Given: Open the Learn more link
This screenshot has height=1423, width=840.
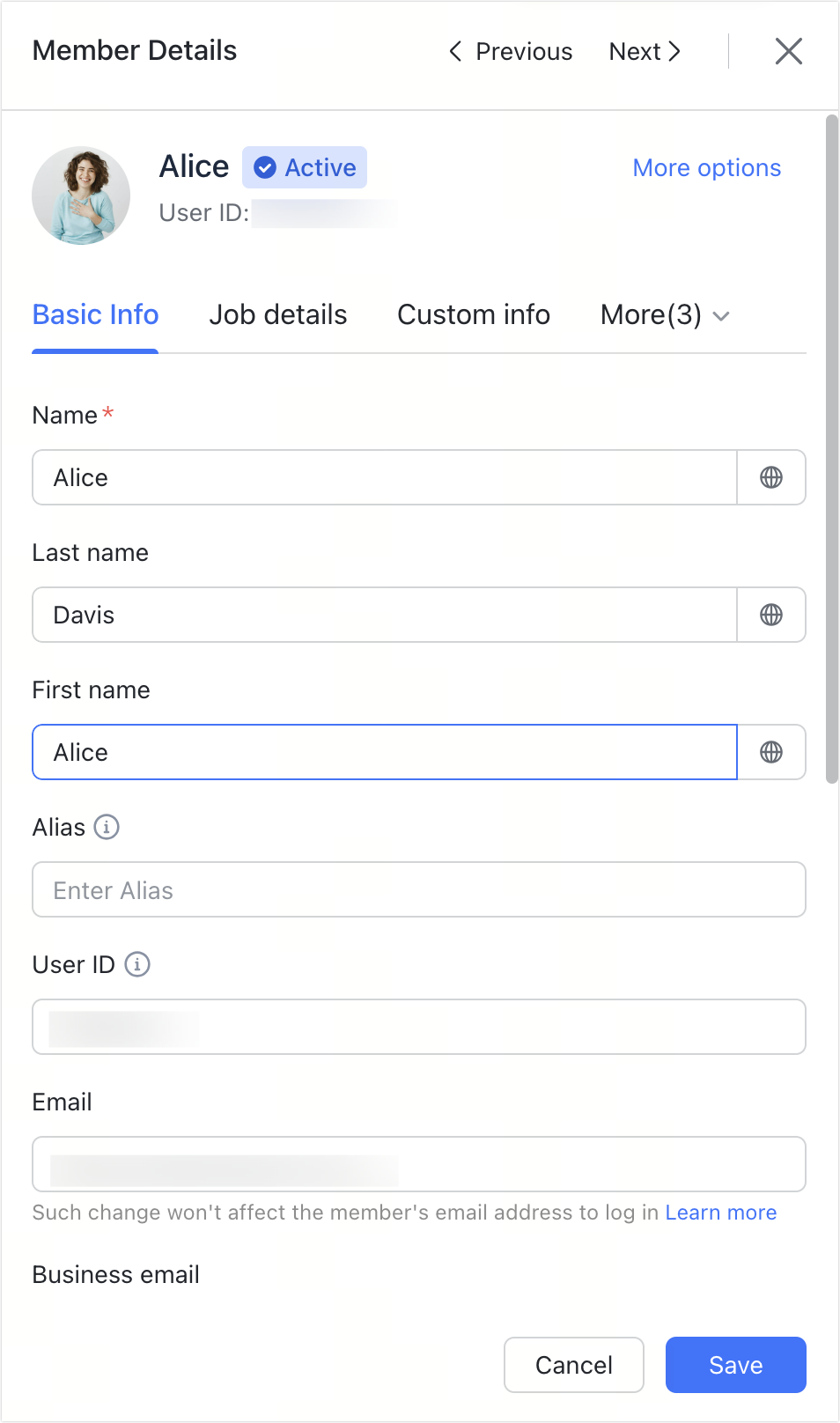Looking at the screenshot, I should pos(721,1213).
